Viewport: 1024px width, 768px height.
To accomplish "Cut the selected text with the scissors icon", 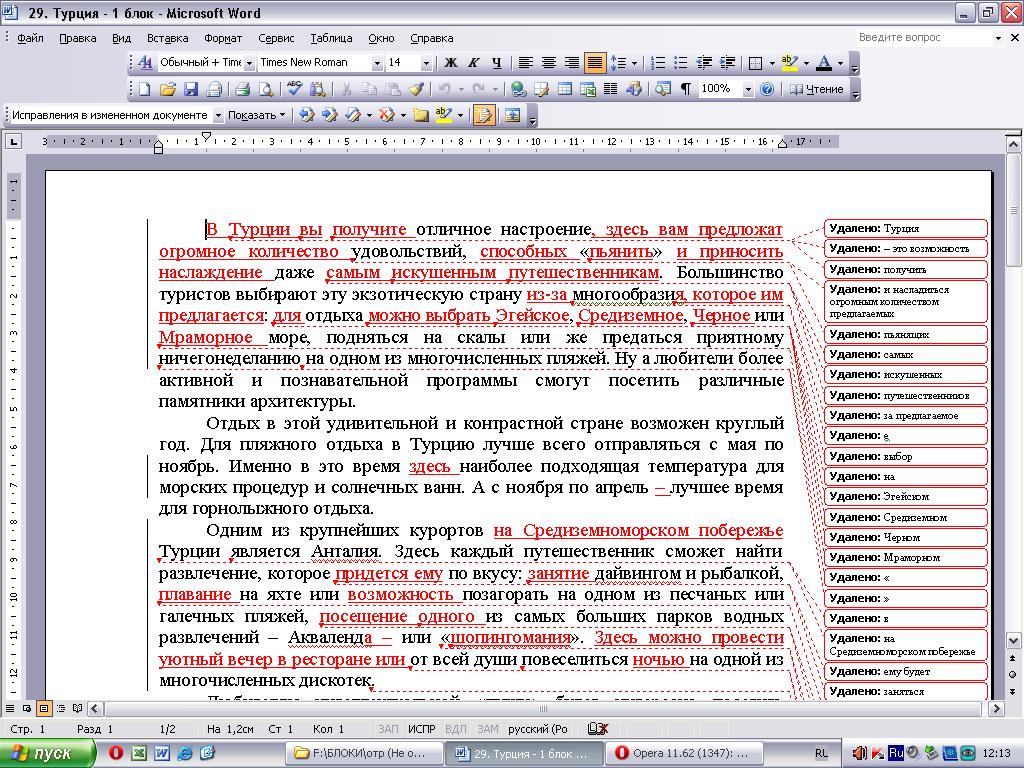I will tap(347, 89).
